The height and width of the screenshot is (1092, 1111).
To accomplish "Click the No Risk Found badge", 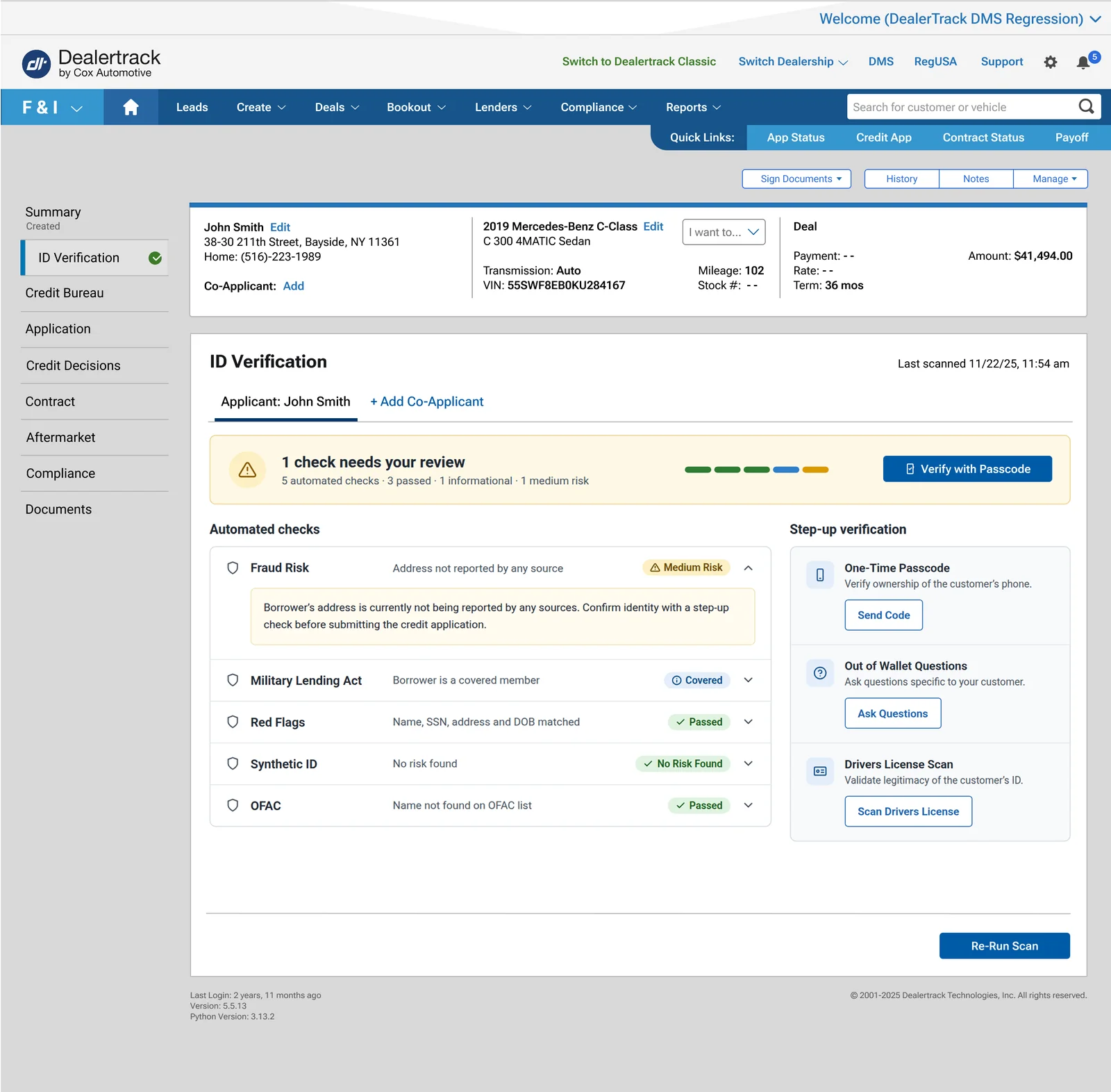I will [683, 763].
